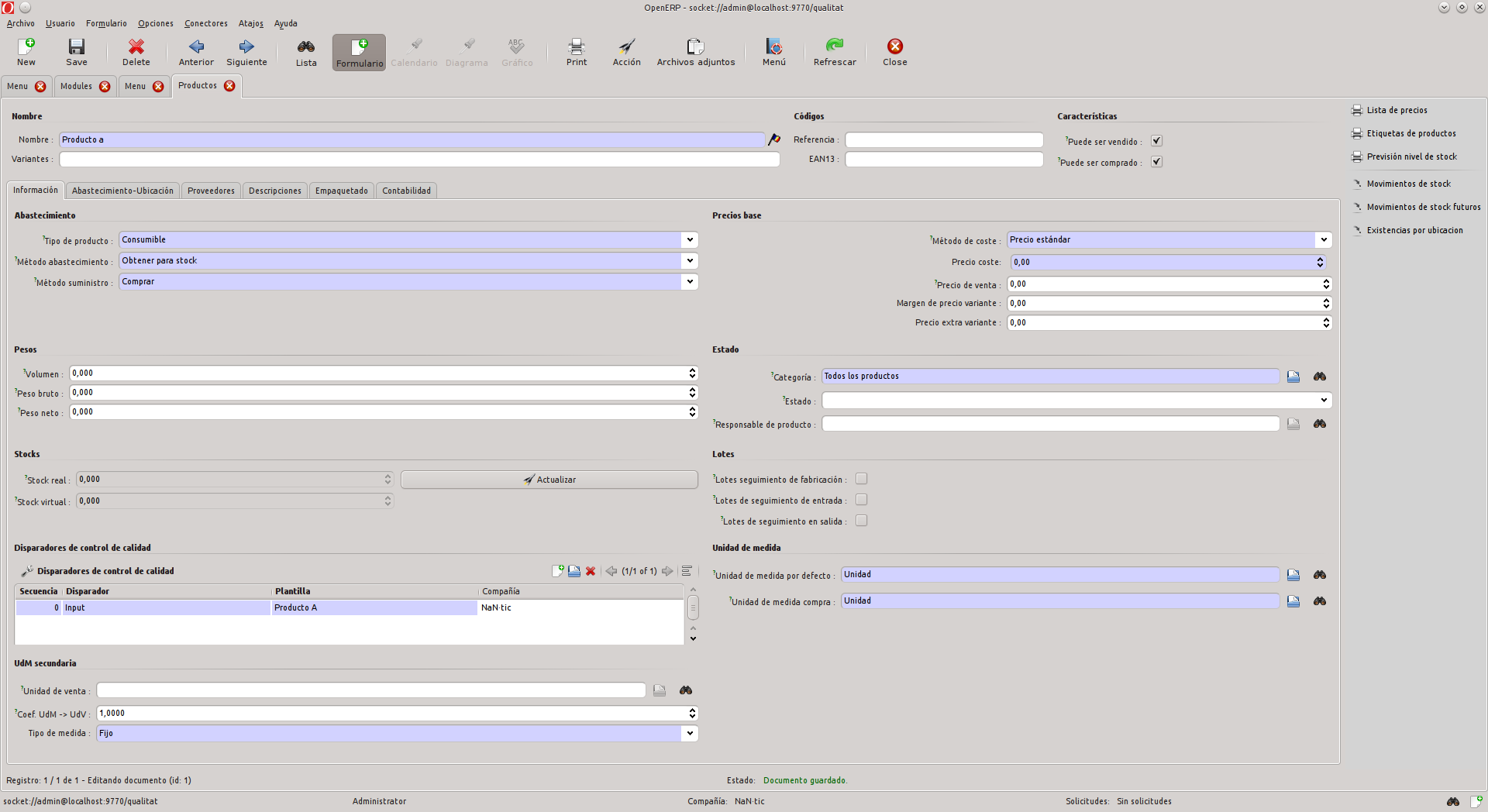Open Método abastecimiento dropdown
The height and width of the screenshot is (812, 1488).
(690, 261)
